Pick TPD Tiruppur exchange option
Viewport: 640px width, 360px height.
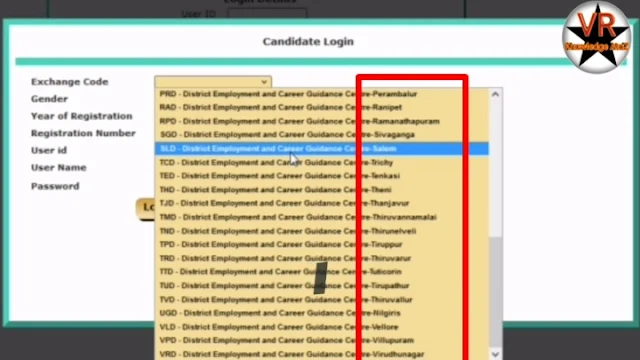pyautogui.click(x=322, y=244)
